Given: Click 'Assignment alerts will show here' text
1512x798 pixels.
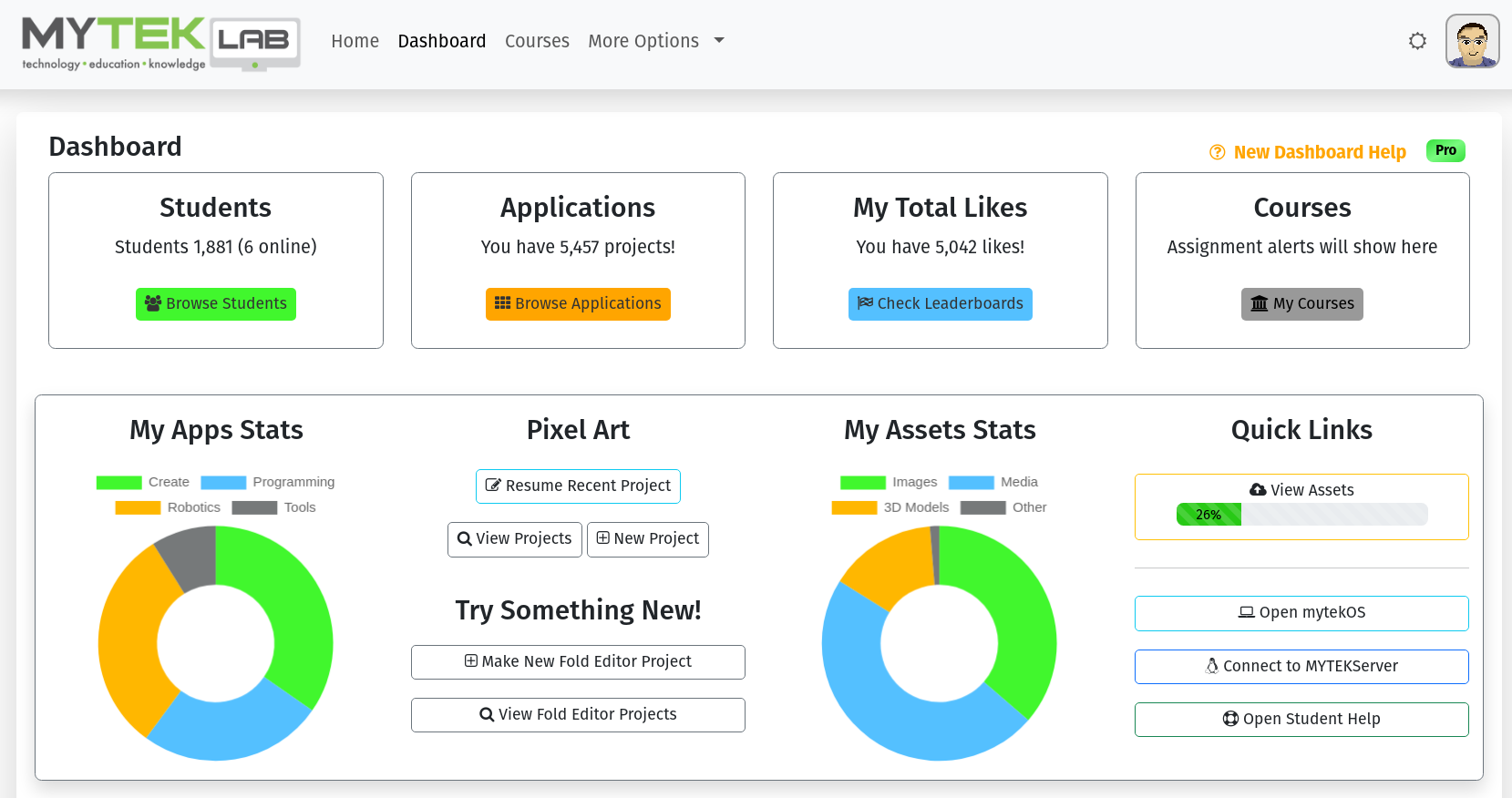Looking at the screenshot, I should click(1302, 247).
